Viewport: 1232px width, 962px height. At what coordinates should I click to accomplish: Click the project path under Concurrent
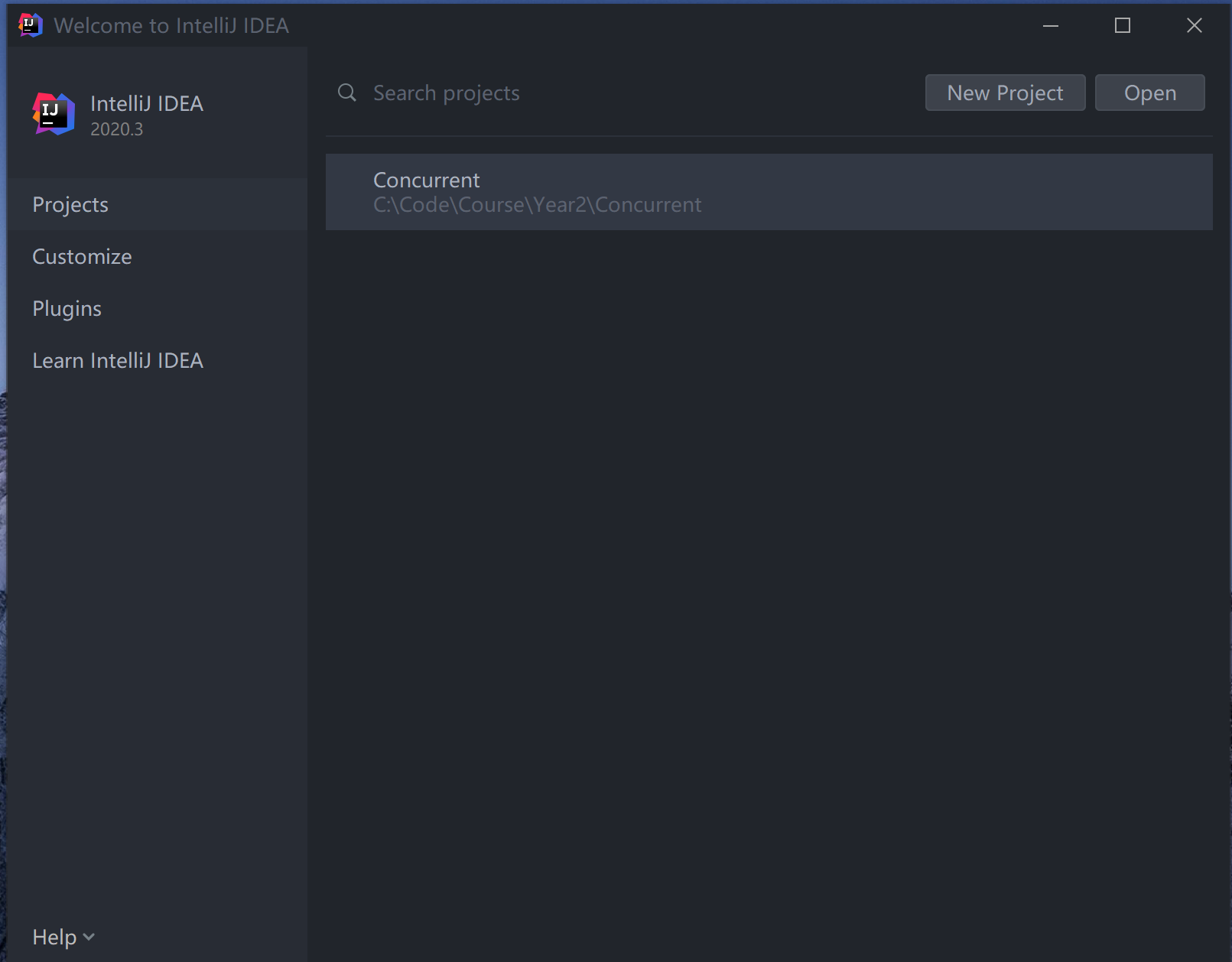537,204
